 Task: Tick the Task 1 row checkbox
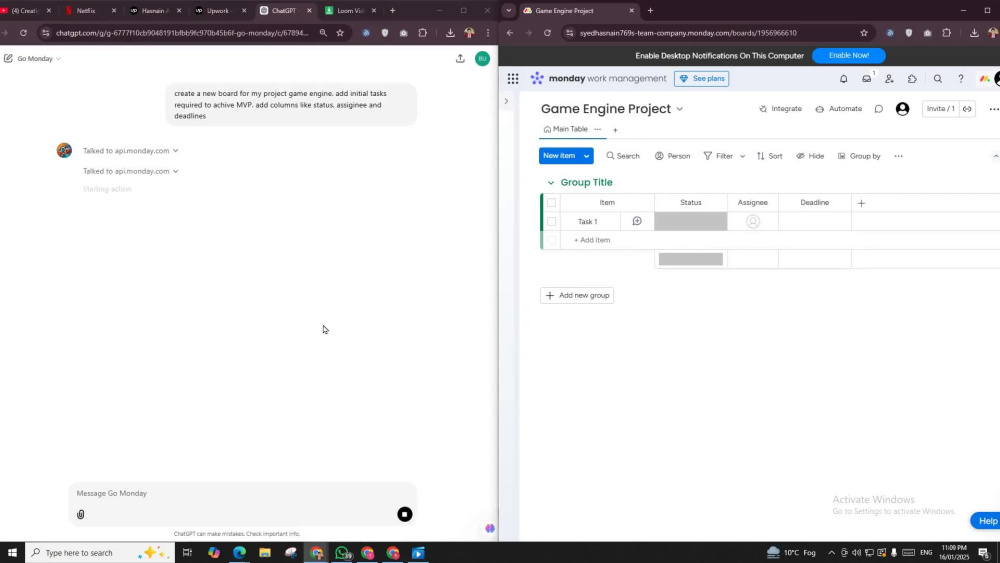coord(552,222)
